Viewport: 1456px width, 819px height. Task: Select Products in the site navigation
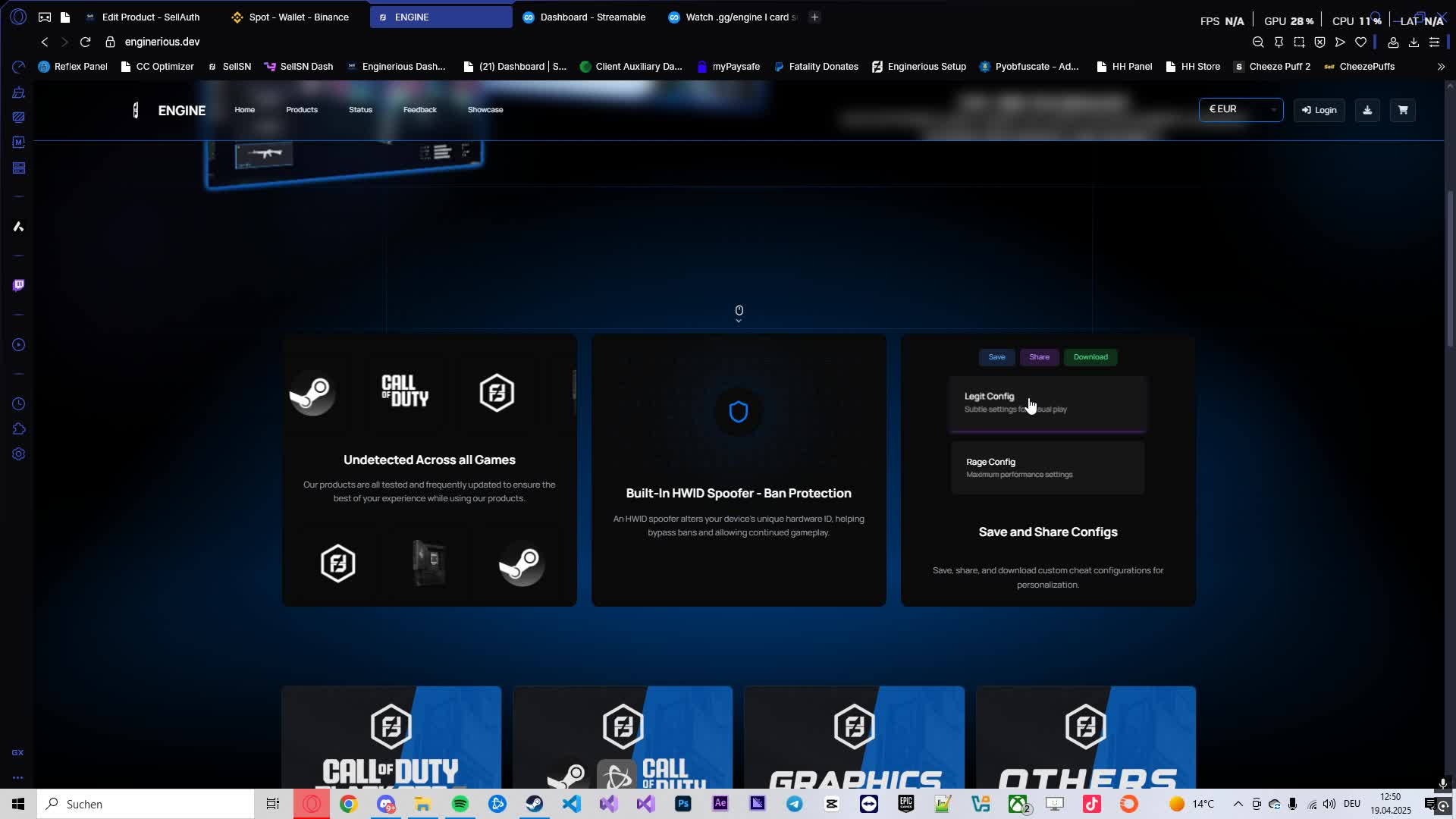[x=301, y=110]
